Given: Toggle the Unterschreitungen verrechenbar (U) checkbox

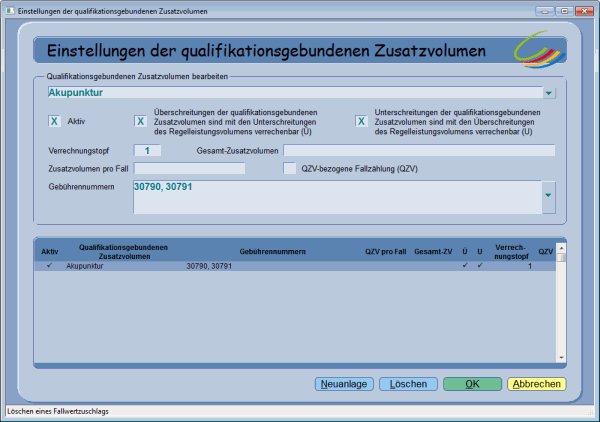Looking at the screenshot, I should coord(361,122).
